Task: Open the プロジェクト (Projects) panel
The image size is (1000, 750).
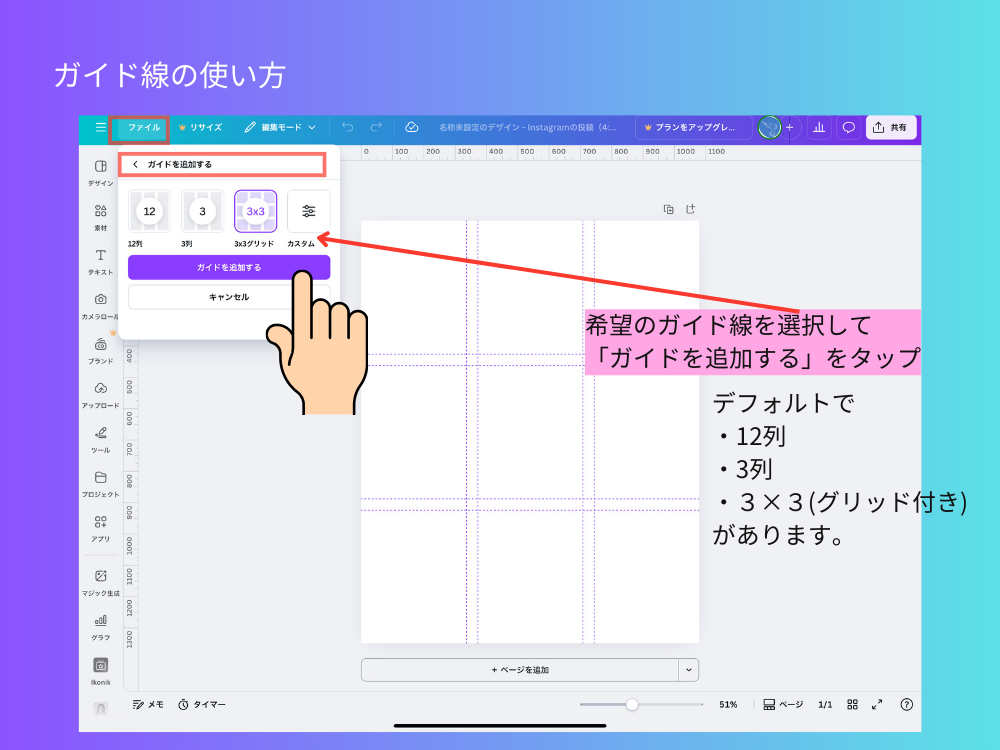Action: [100, 483]
